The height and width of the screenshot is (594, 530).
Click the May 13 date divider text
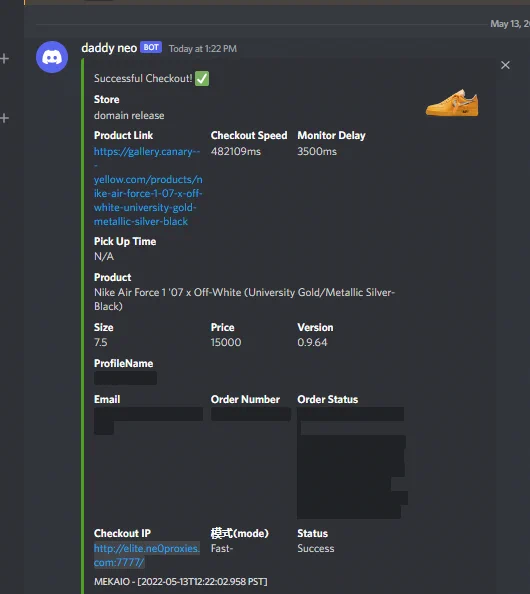[510, 24]
